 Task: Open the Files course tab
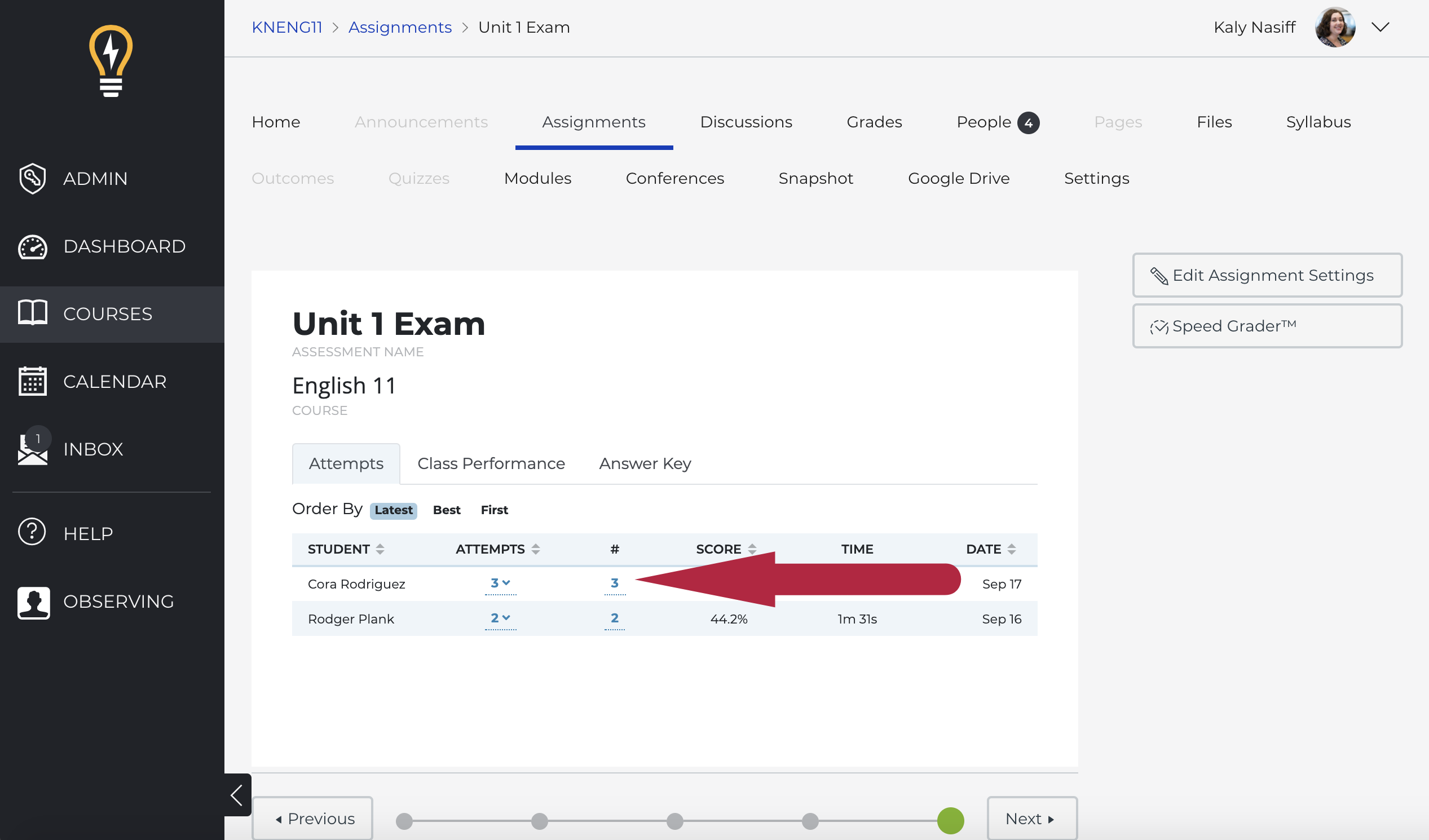point(1215,122)
